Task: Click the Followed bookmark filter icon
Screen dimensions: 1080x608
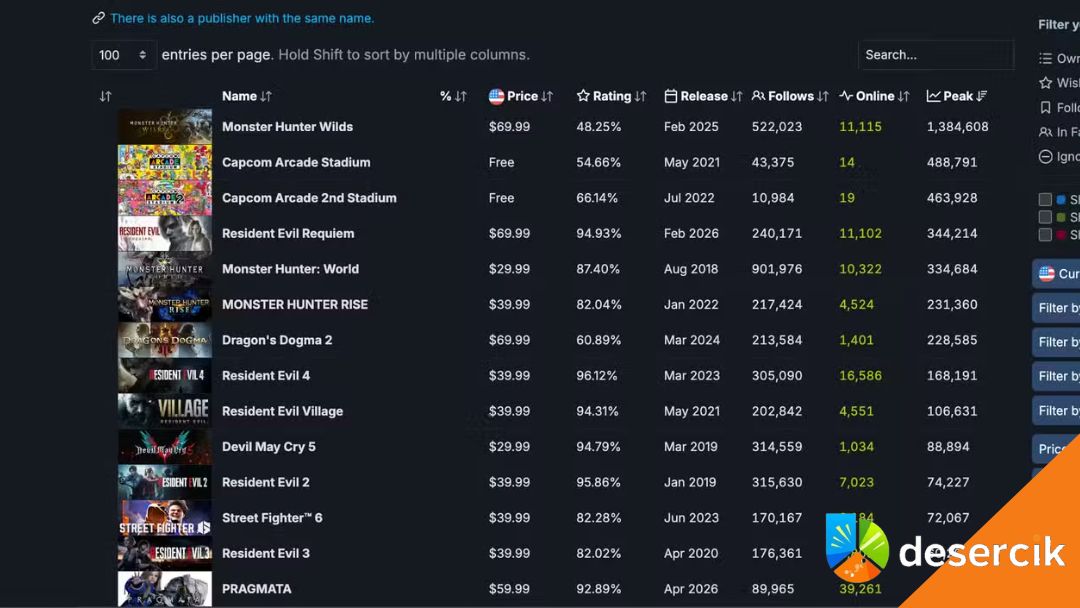Action: [1046, 108]
